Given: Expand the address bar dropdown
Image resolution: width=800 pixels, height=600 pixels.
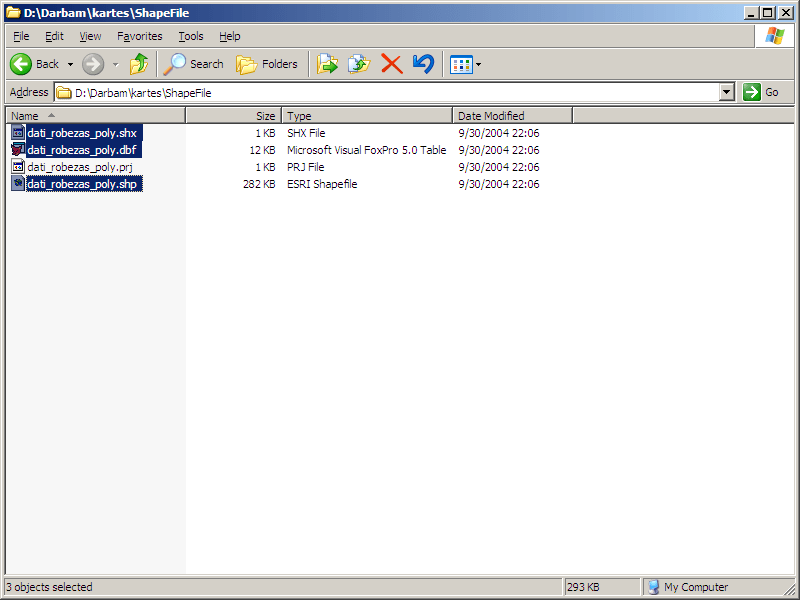Looking at the screenshot, I should coord(727,93).
